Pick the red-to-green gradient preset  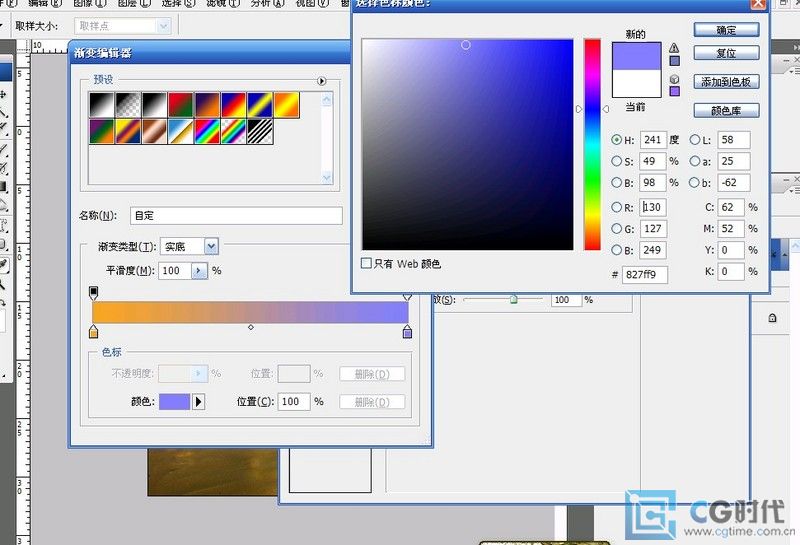[x=181, y=105]
